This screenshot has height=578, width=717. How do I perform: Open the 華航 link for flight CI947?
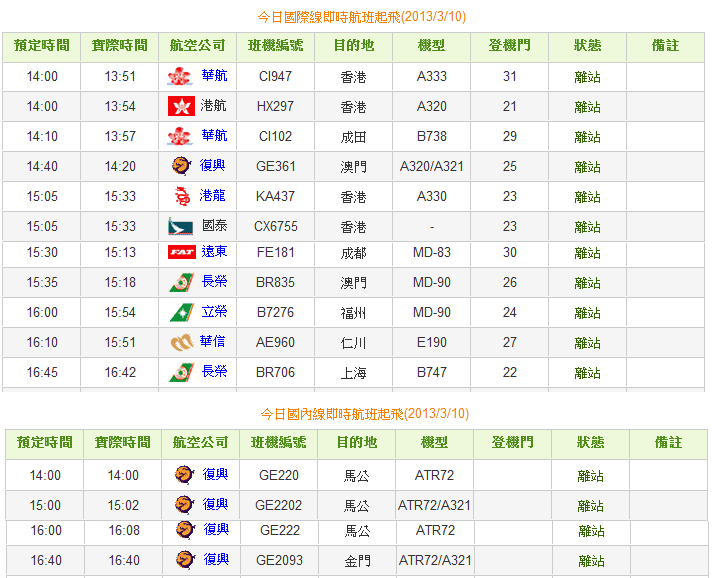click(x=214, y=75)
